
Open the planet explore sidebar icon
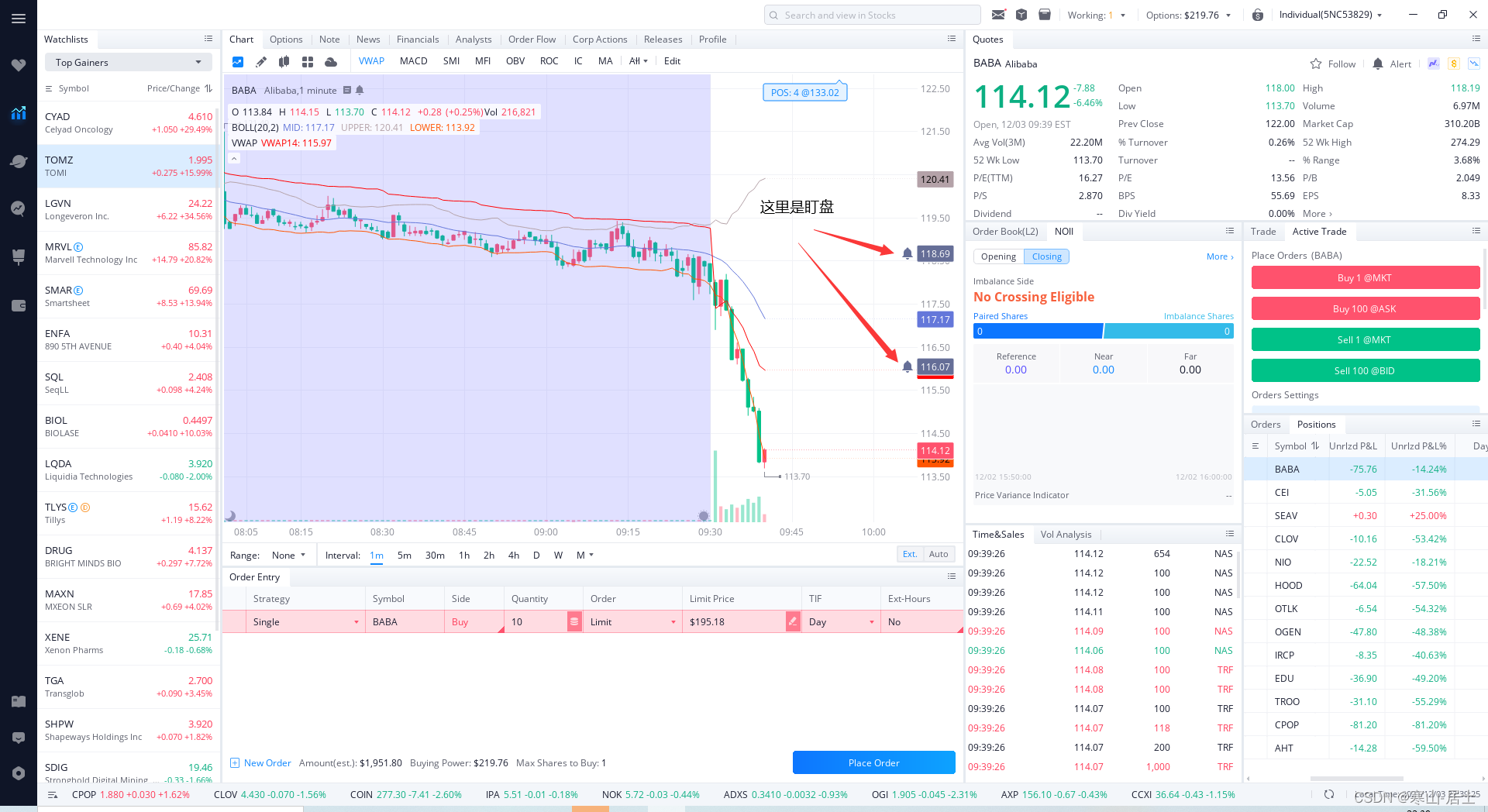coord(19,161)
